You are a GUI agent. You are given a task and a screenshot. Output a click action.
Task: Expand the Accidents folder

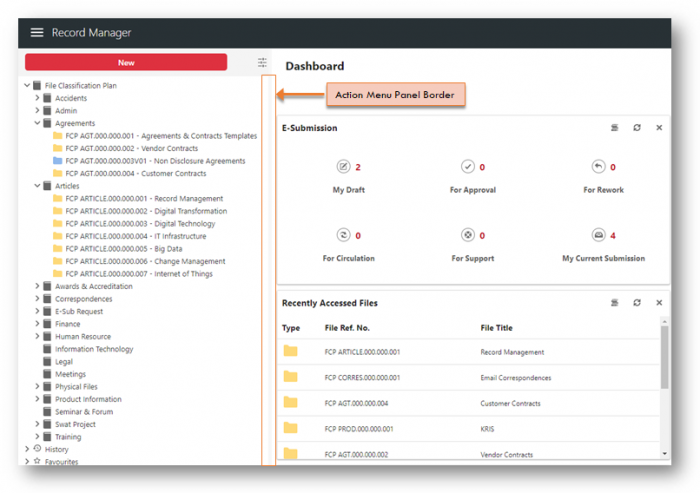[37, 98]
